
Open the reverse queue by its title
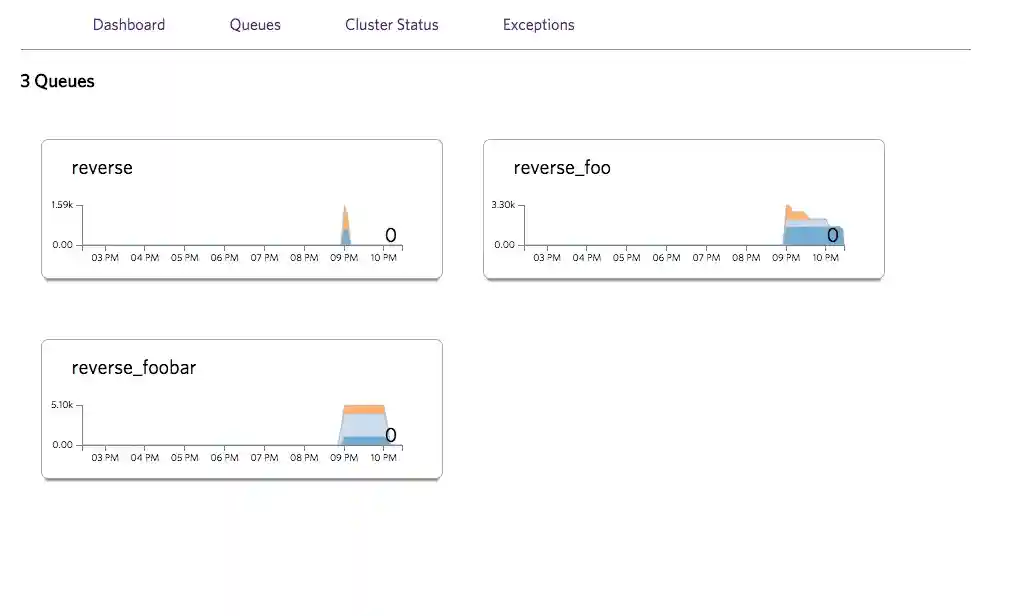click(x=102, y=168)
